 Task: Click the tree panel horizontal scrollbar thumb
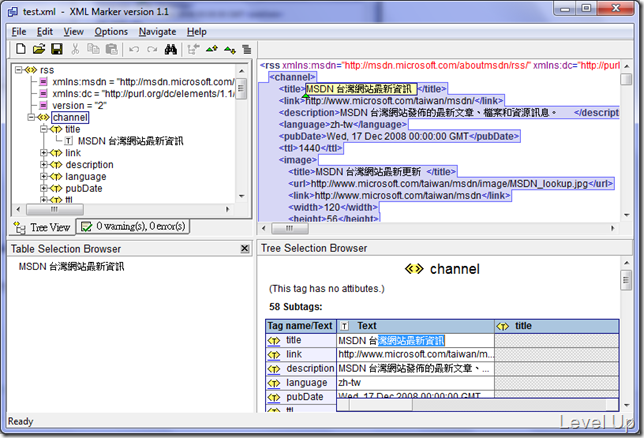pyautogui.click(x=55, y=210)
